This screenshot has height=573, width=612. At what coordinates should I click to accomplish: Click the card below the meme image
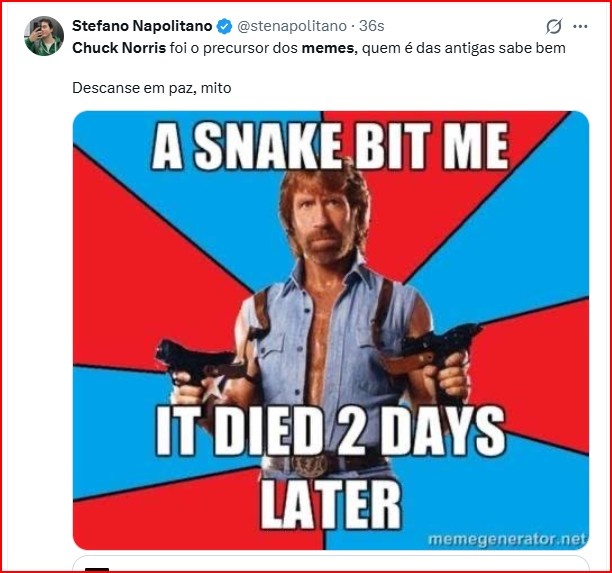coord(330,565)
